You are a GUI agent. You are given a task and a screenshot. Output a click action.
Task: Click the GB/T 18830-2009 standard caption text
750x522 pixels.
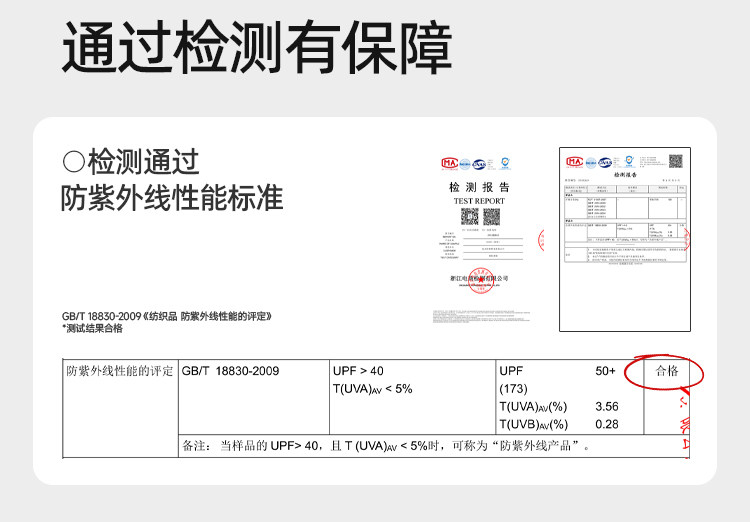pos(166,316)
